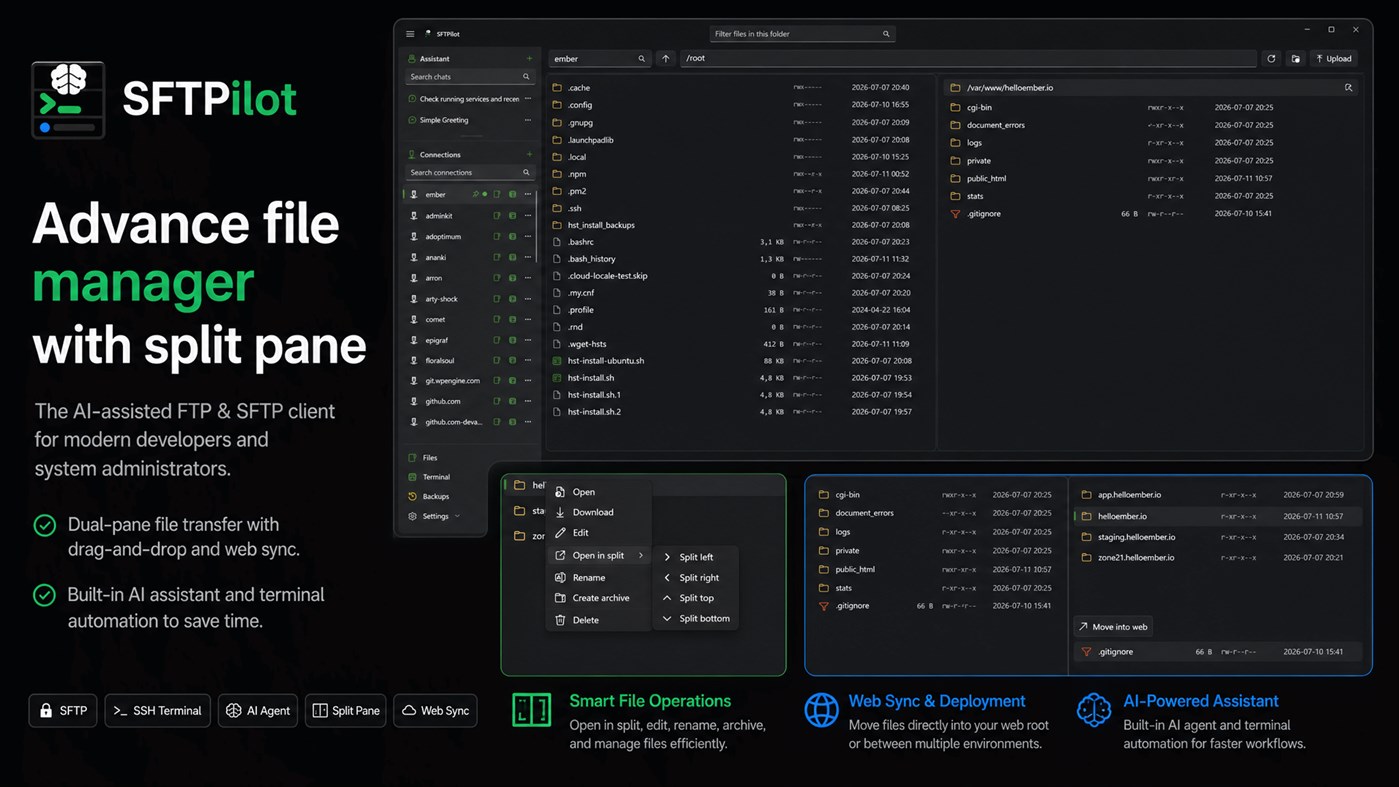Add a new connection with the plus icon
The image size is (1399, 787).
tap(529, 155)
